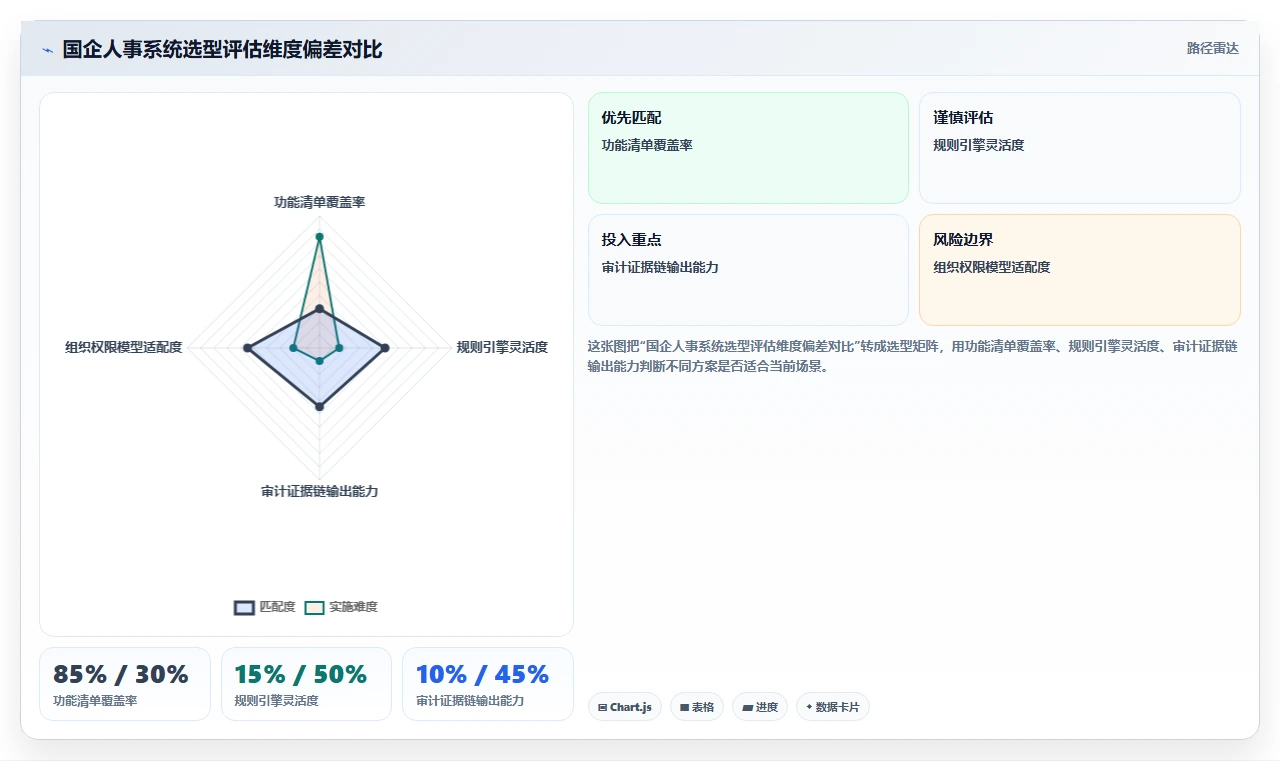1280x761 pixels.
Task: Click the description paragraph starting 这张图把
Action: 913,356
